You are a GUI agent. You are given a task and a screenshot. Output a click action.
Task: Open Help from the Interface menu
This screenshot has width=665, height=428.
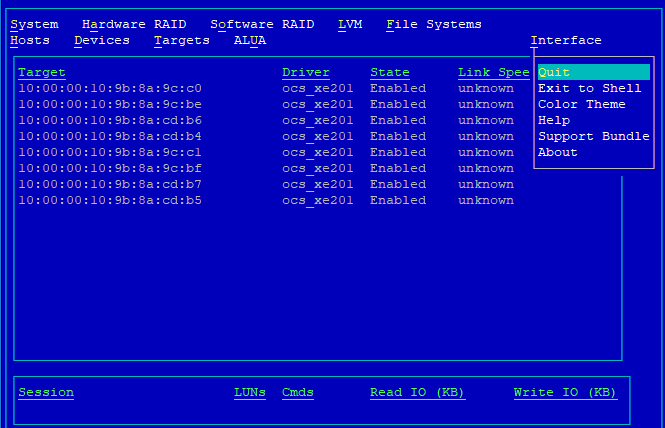click(x=554, y=120)
